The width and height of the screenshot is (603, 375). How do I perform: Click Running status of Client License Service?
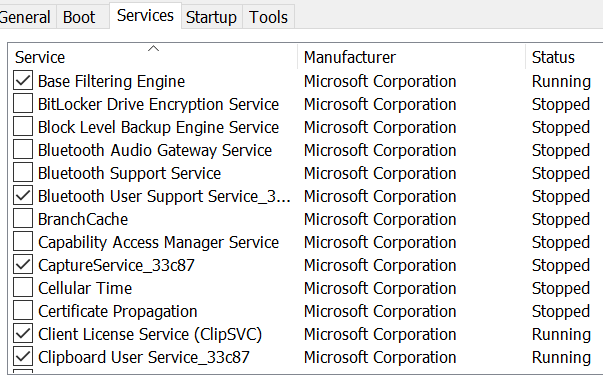[x=561, y=335]
